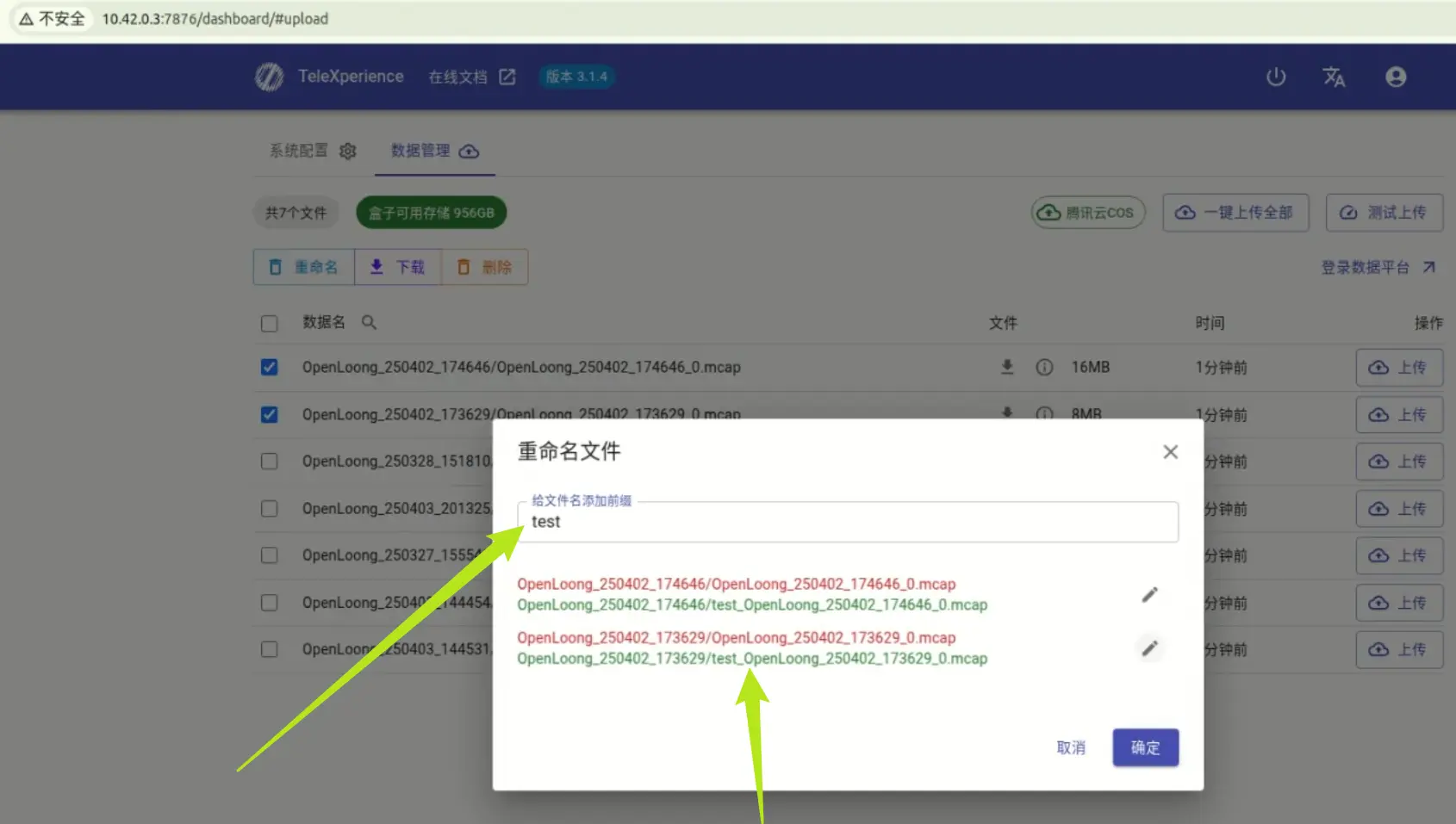Click the 不安全 security warning indicator
The image size is (1456, 824).
53,18
